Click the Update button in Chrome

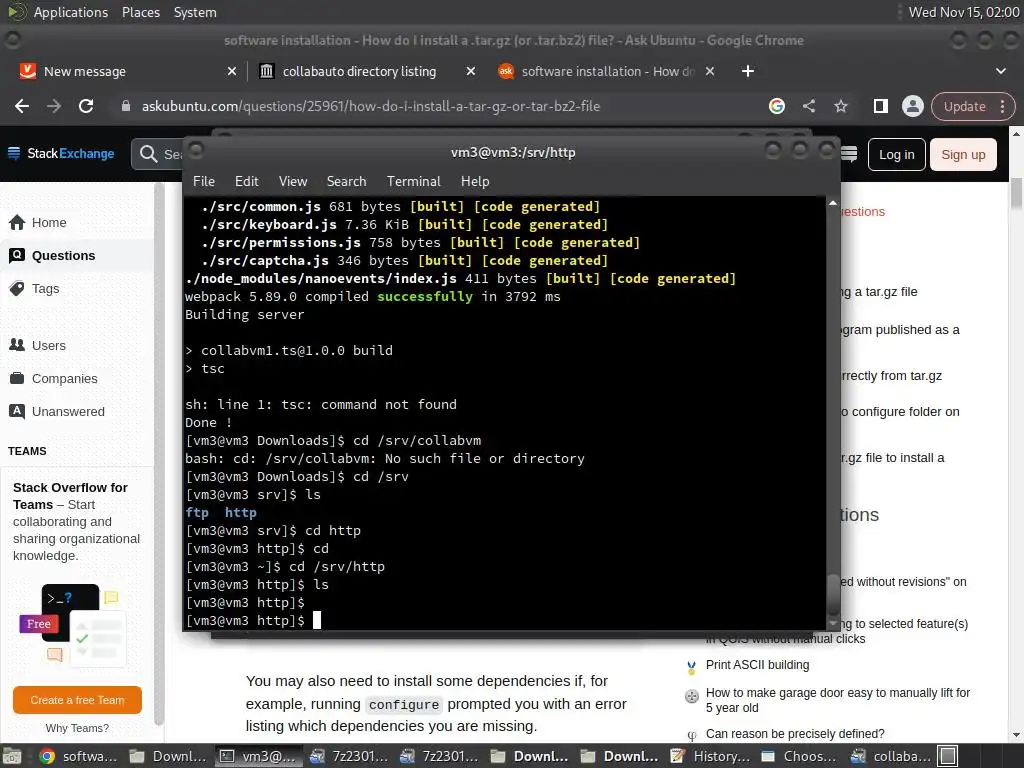[x=965, y=106]
